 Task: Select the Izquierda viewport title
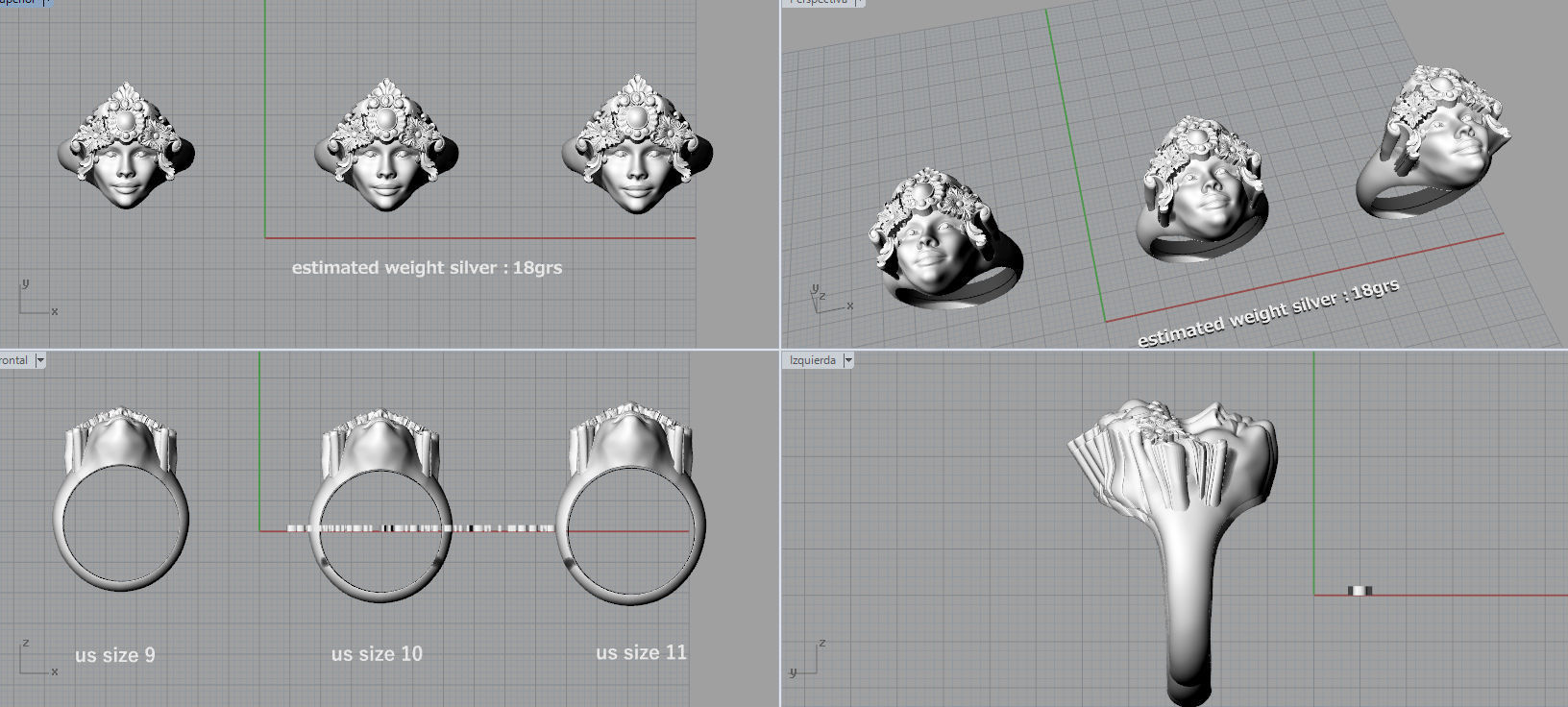[813, 360]
